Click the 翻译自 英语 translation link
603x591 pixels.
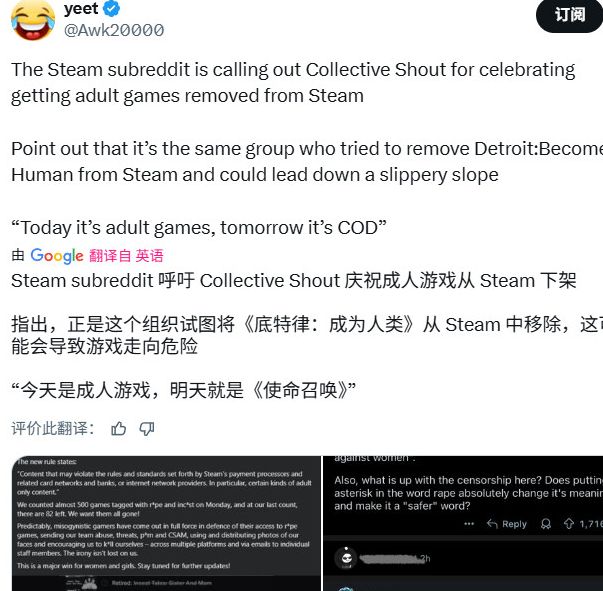pos(126,256)
